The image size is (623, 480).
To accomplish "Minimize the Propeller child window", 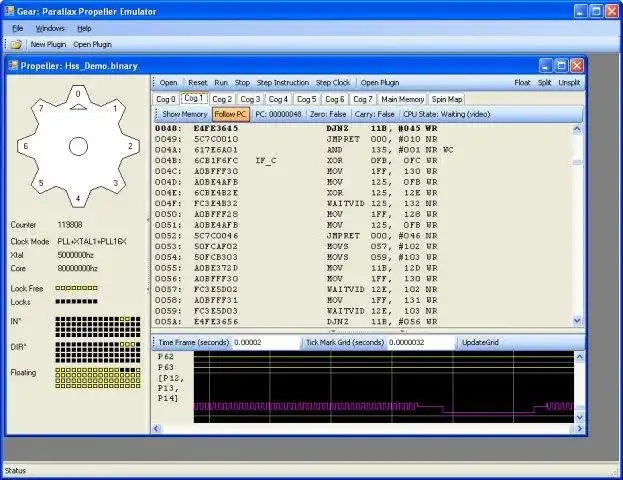I will tap(546, 66).
